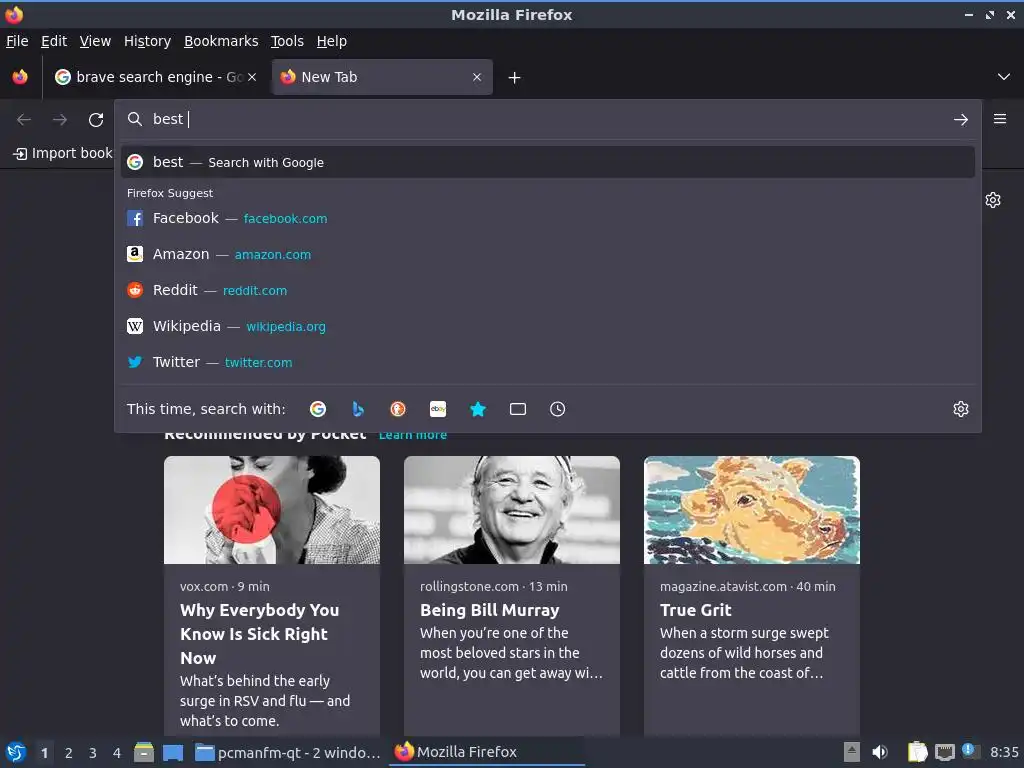Open Bill Murray article thumbnail image
The image size is (1024, 768).
[511, 509]
